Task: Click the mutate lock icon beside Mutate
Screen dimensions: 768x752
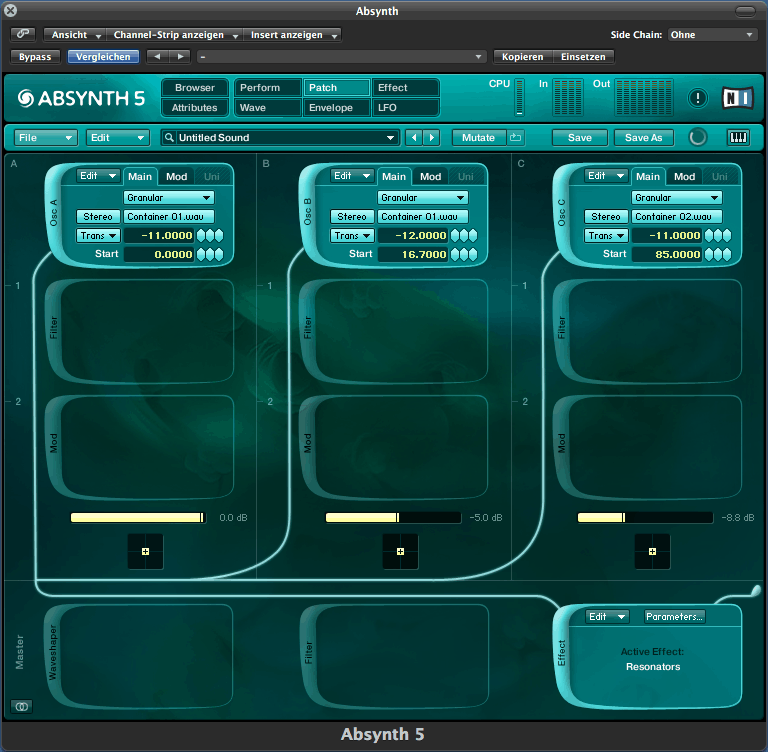Action: coord(516,137)
